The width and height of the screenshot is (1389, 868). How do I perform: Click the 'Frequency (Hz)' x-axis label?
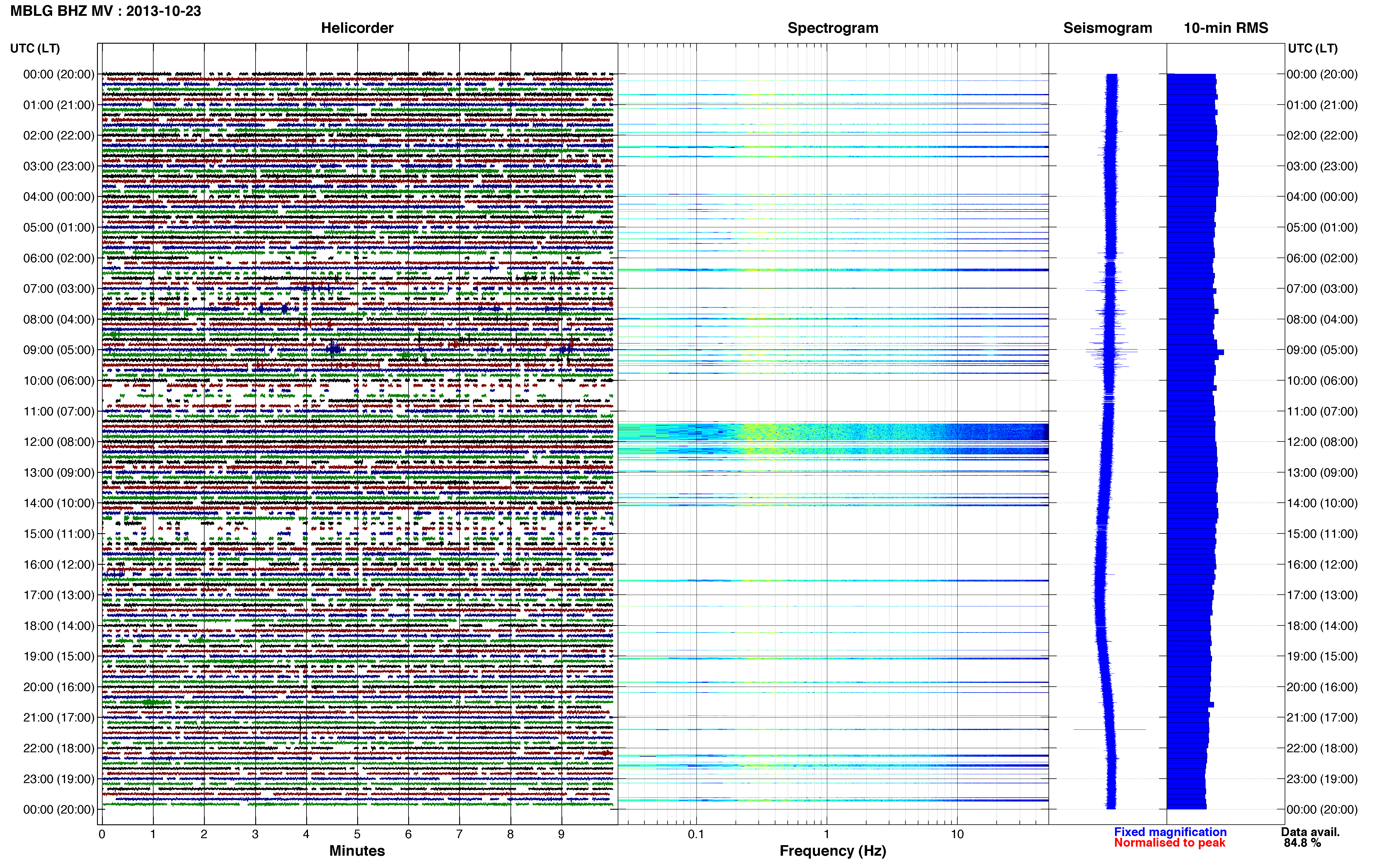click(x=833, y=851)
